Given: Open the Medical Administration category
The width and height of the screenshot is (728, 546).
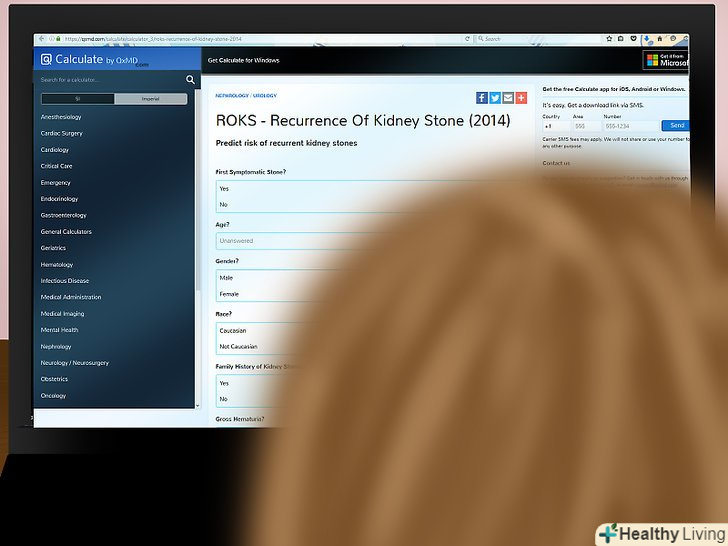Looking at the screenshot, I should 71,297.
